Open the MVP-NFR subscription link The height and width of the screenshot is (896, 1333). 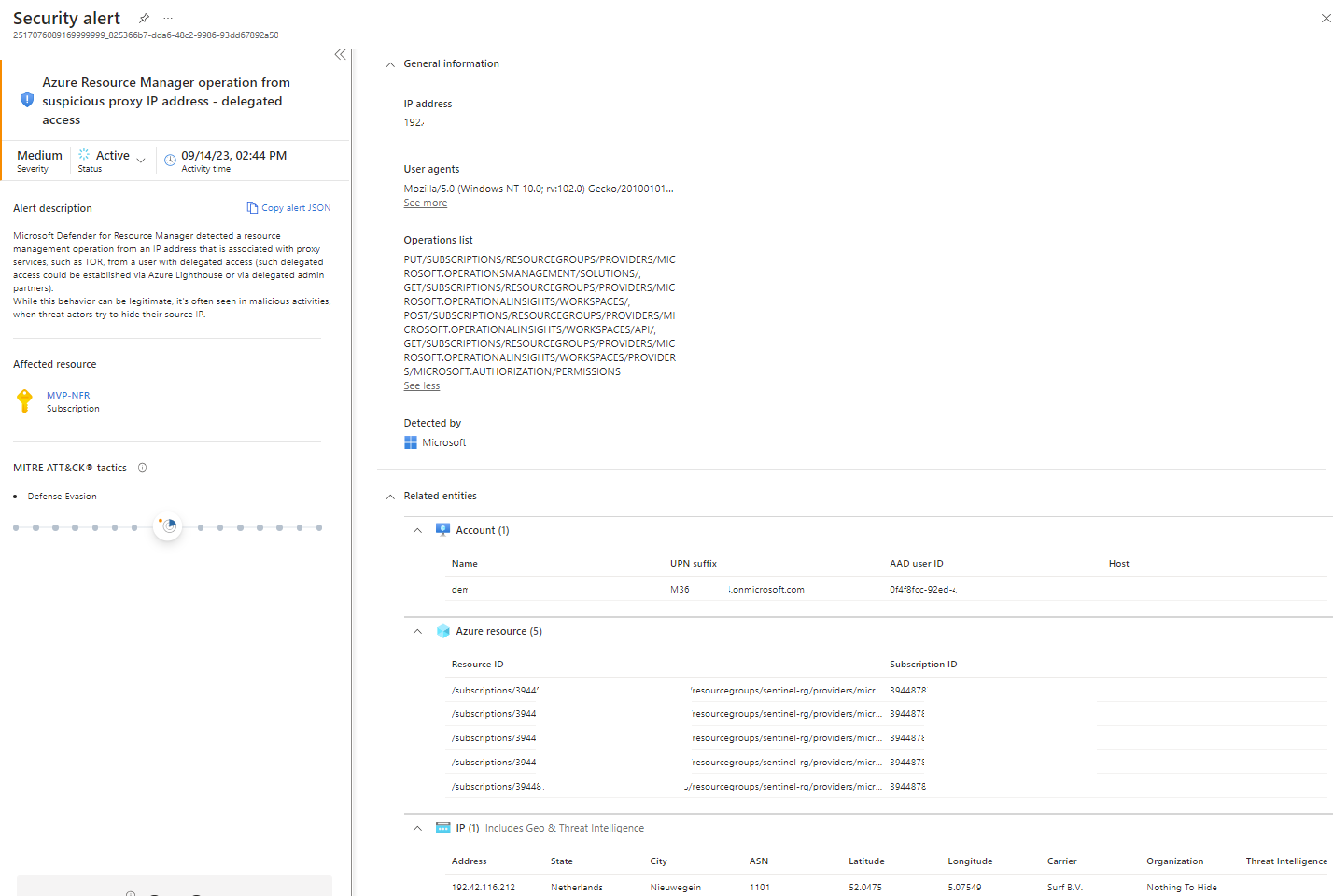click(x=68, y=396)
